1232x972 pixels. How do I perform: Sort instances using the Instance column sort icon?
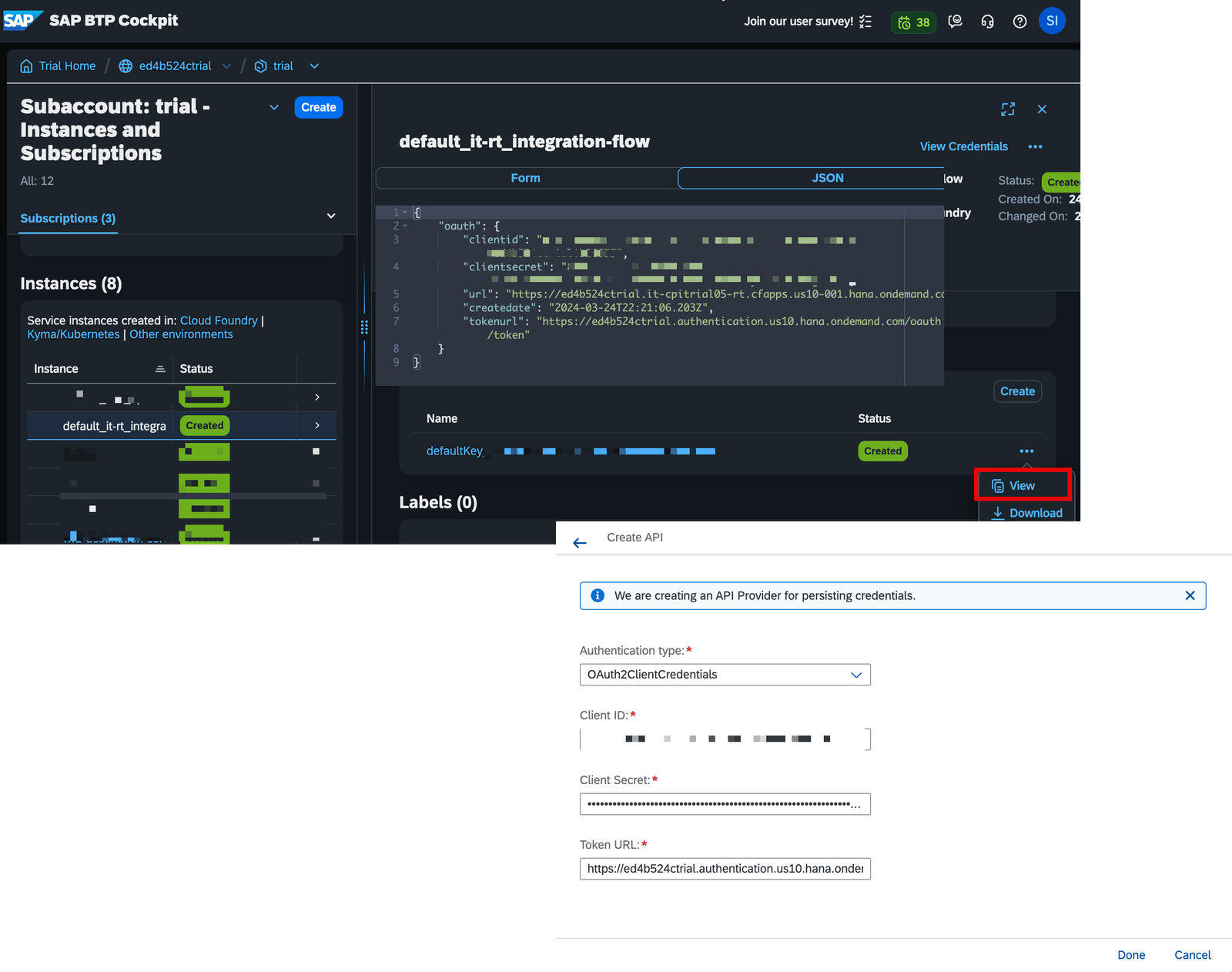click(160, 368)
